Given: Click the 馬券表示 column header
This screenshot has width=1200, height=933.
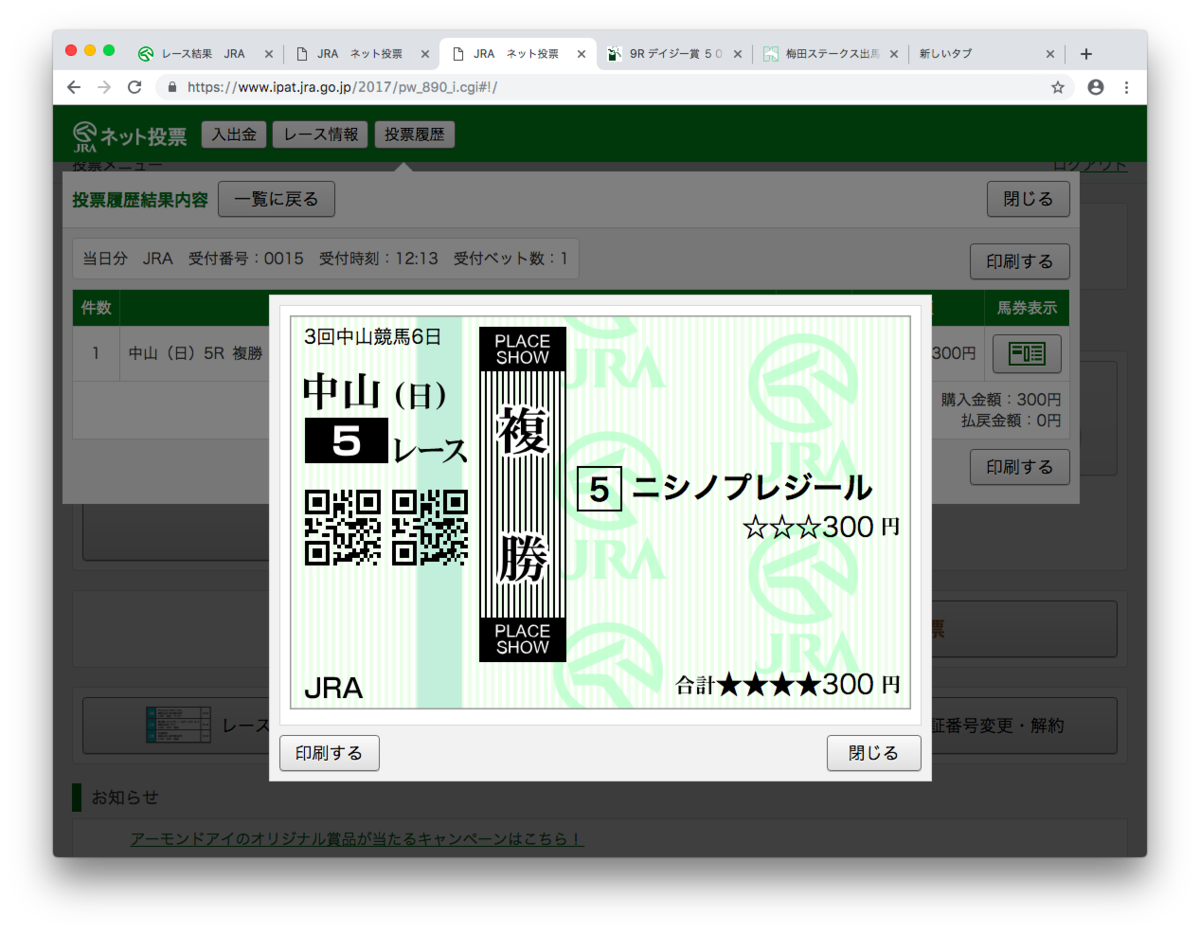Looking at the screenshot, I should click(x=1027, y=308).
